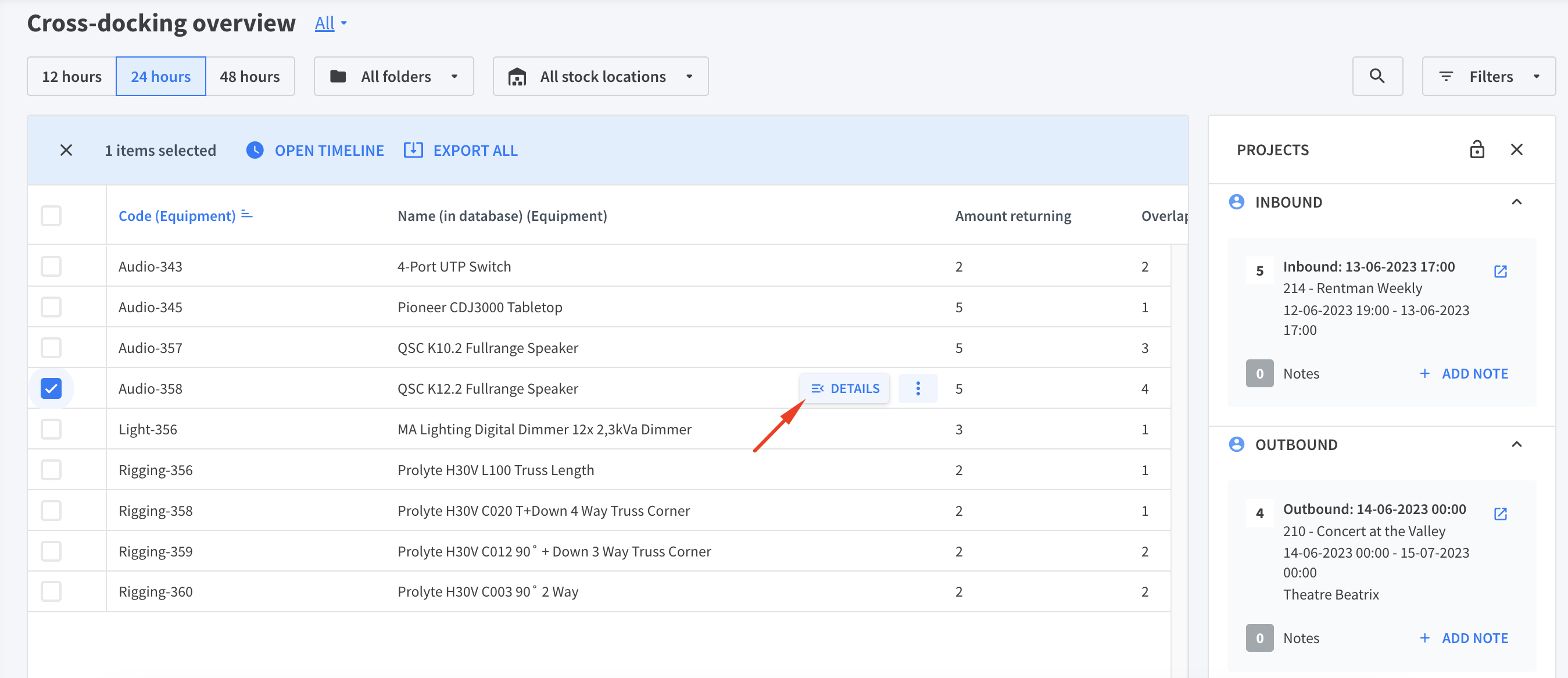Screen dimensions: 1568x678
Task: Check the Audio-343 row checkbox
Action: click(51, 266)
